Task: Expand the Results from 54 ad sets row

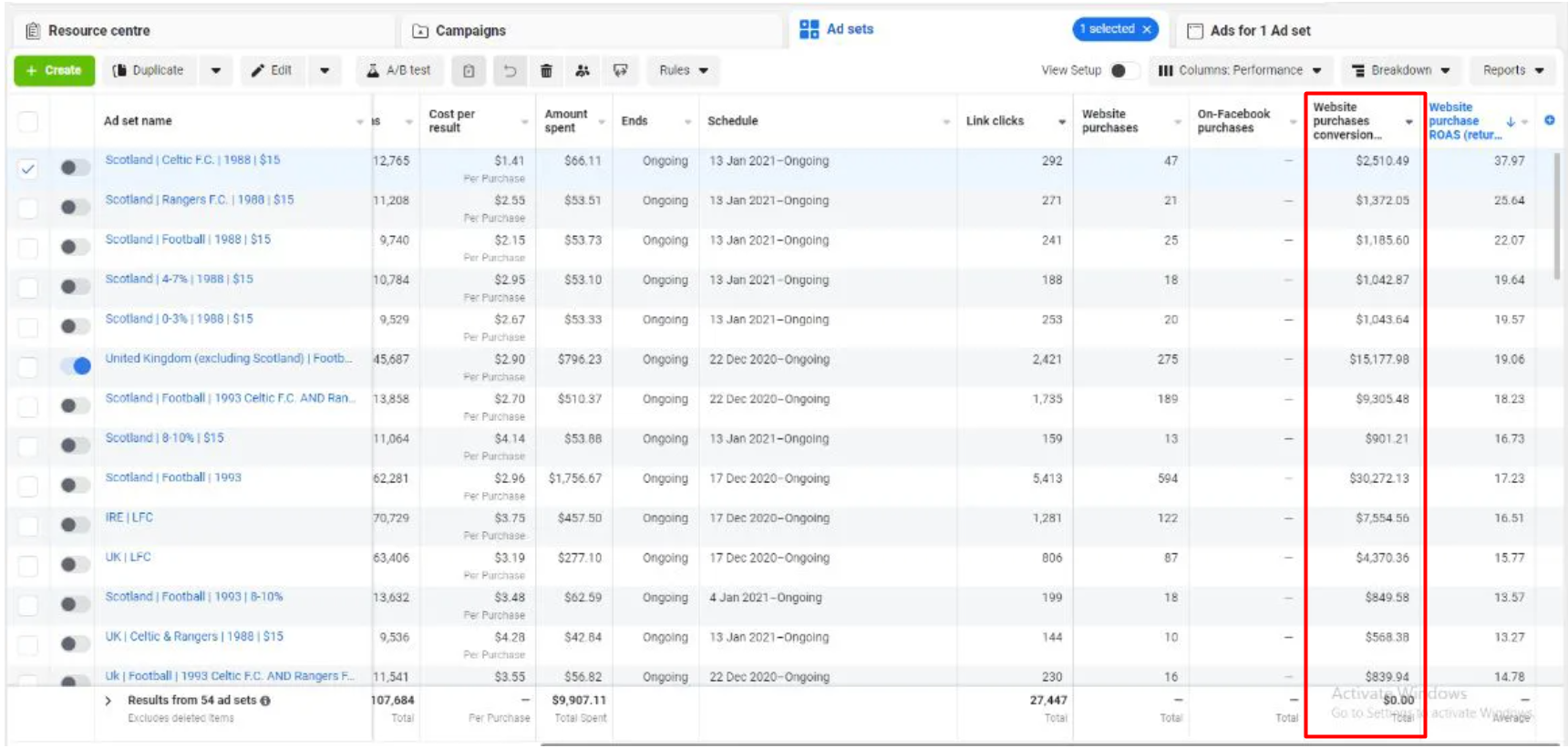Action: (108, 701)
